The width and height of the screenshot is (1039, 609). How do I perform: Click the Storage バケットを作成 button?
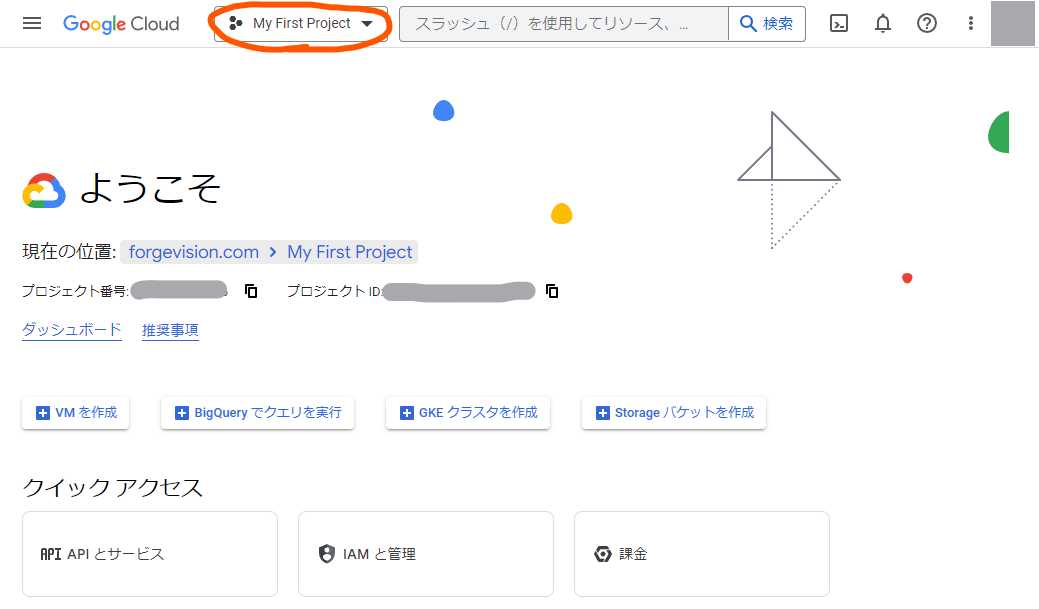click(x=673, y=412)
